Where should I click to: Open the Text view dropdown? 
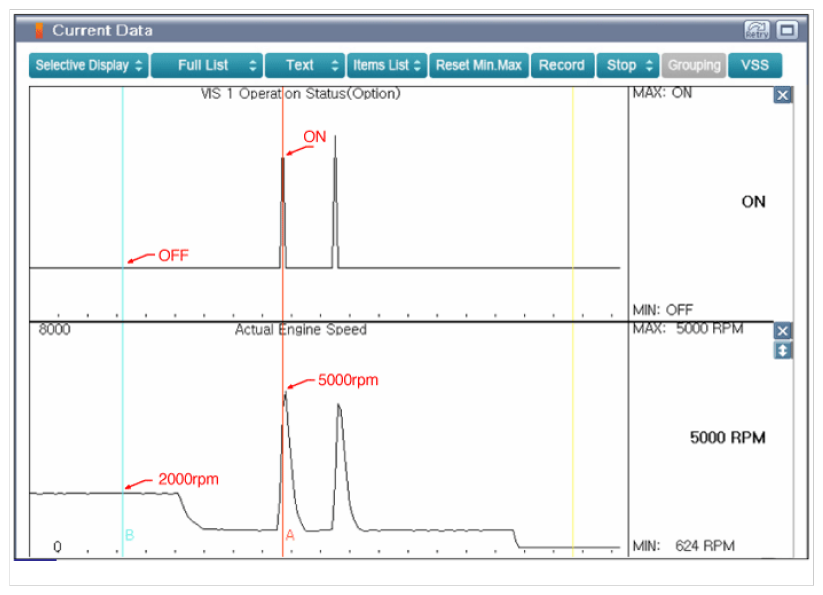coord(305,65)
